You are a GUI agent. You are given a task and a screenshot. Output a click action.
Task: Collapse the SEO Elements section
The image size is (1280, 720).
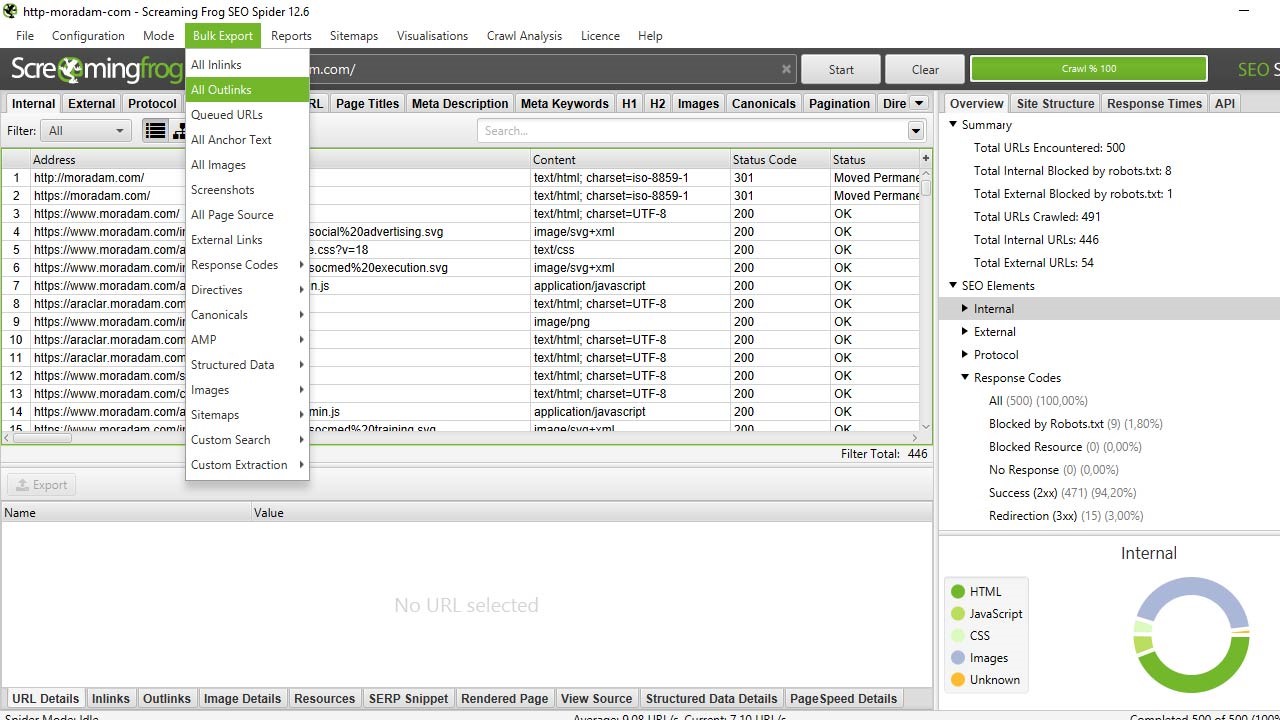point(953,286)
